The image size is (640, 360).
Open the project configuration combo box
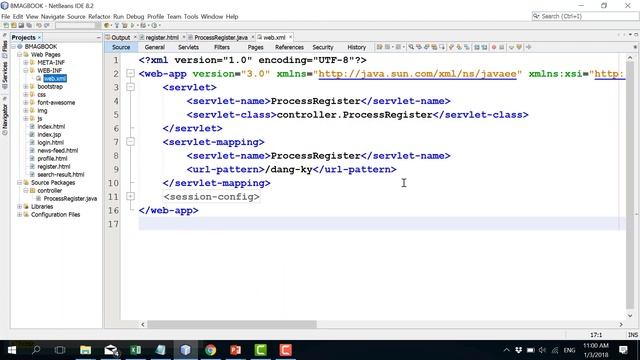(78, 25)
